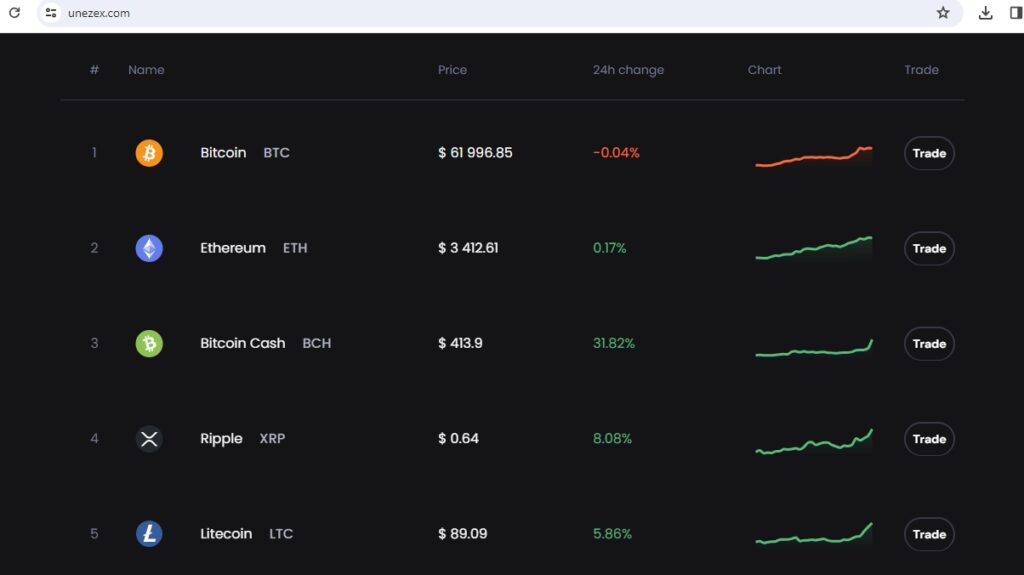
Task: Reload the page with the refresh icon
Action: pyautogui.click(x=14, y=12)
